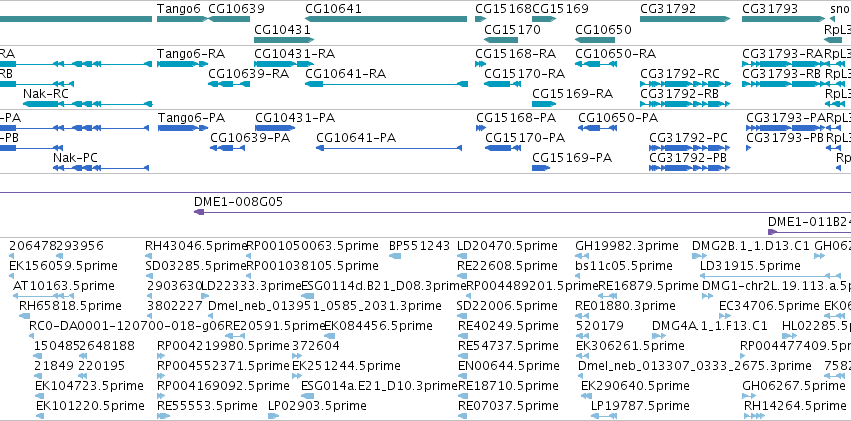Select the CG10650-RA transcript glyph
851x421 pixels.
[596, 64]
